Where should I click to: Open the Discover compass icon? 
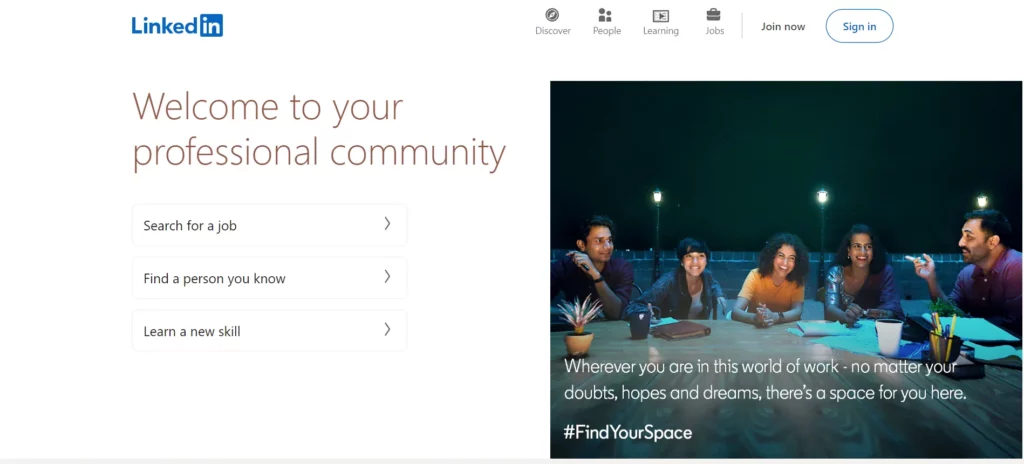552,15
